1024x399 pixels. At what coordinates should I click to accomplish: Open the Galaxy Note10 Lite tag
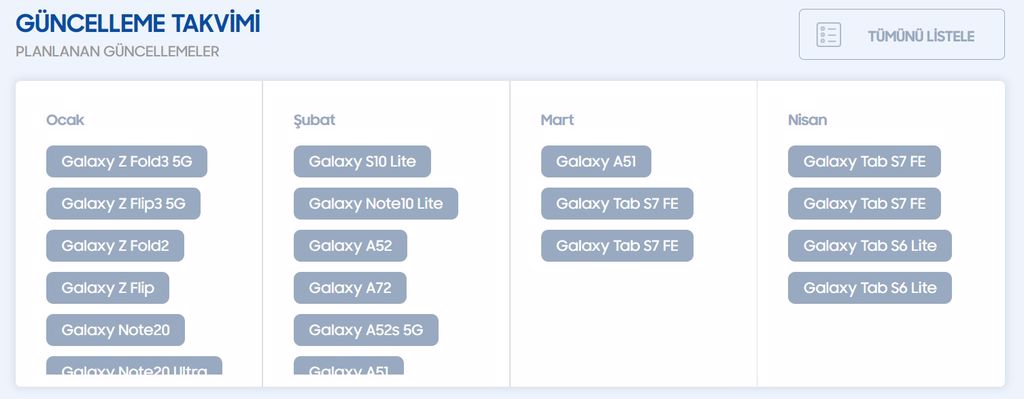coord(376,204)
